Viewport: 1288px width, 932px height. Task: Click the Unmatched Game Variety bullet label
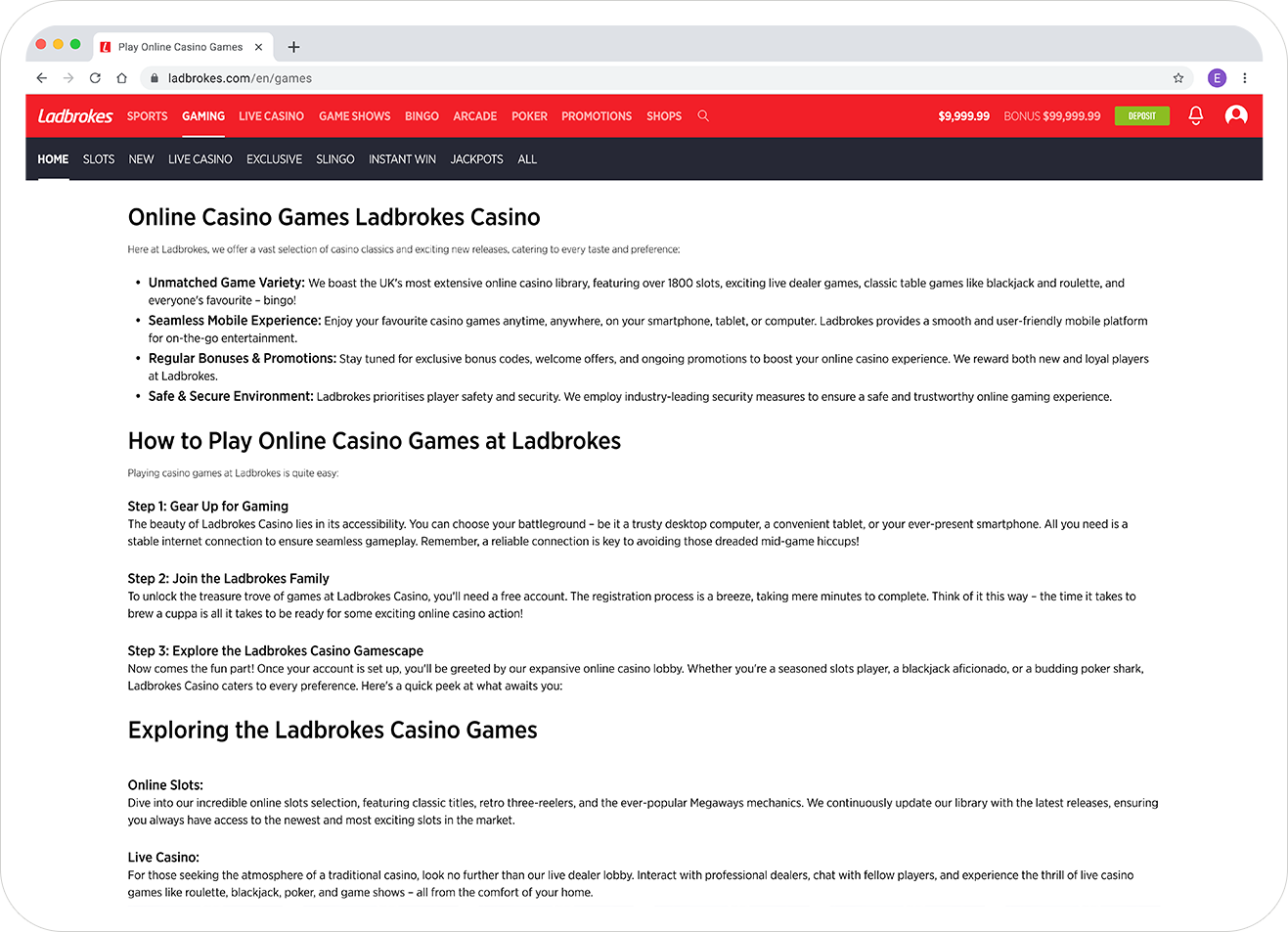[x=227, y=283]
